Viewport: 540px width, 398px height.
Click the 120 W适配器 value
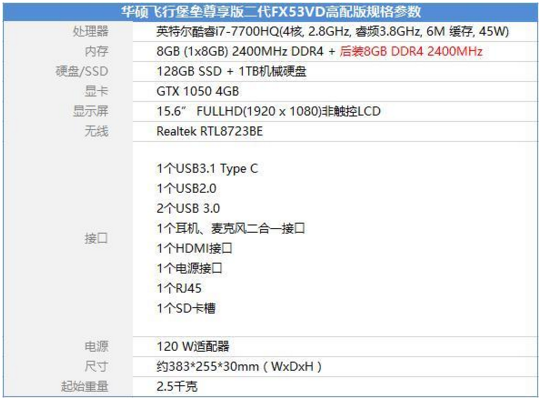[193, 346]
